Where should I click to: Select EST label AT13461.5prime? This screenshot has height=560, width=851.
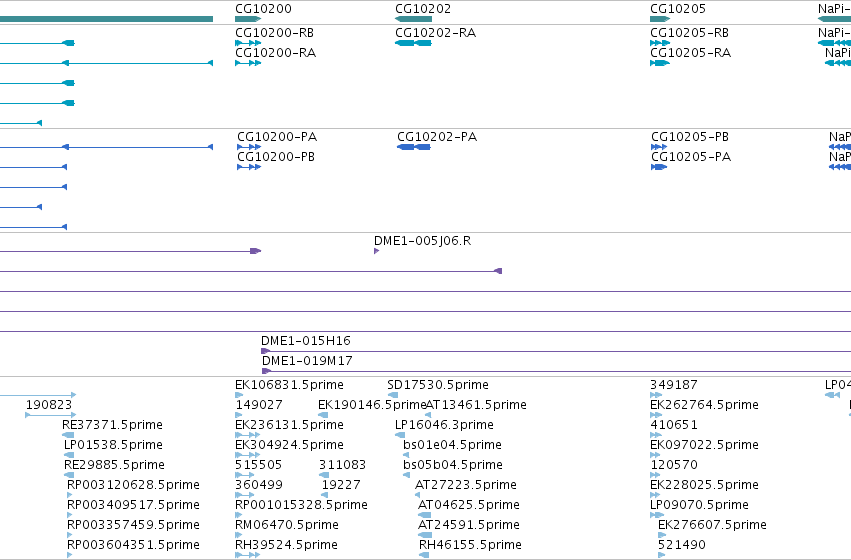pos(477,405)
